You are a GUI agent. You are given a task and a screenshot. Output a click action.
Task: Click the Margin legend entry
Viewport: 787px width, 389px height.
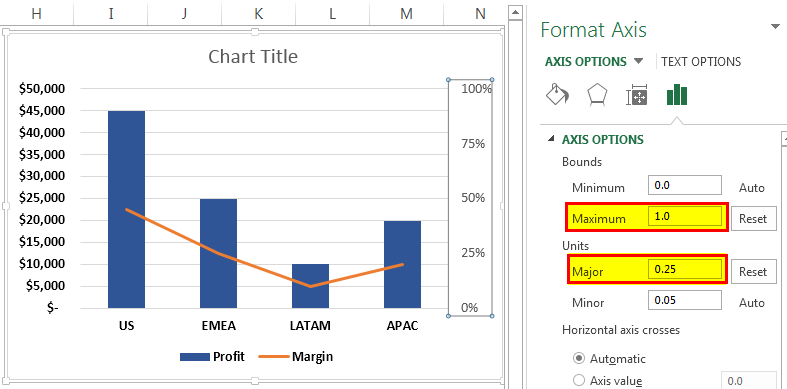pyautogui.click(x=296, y=357)
